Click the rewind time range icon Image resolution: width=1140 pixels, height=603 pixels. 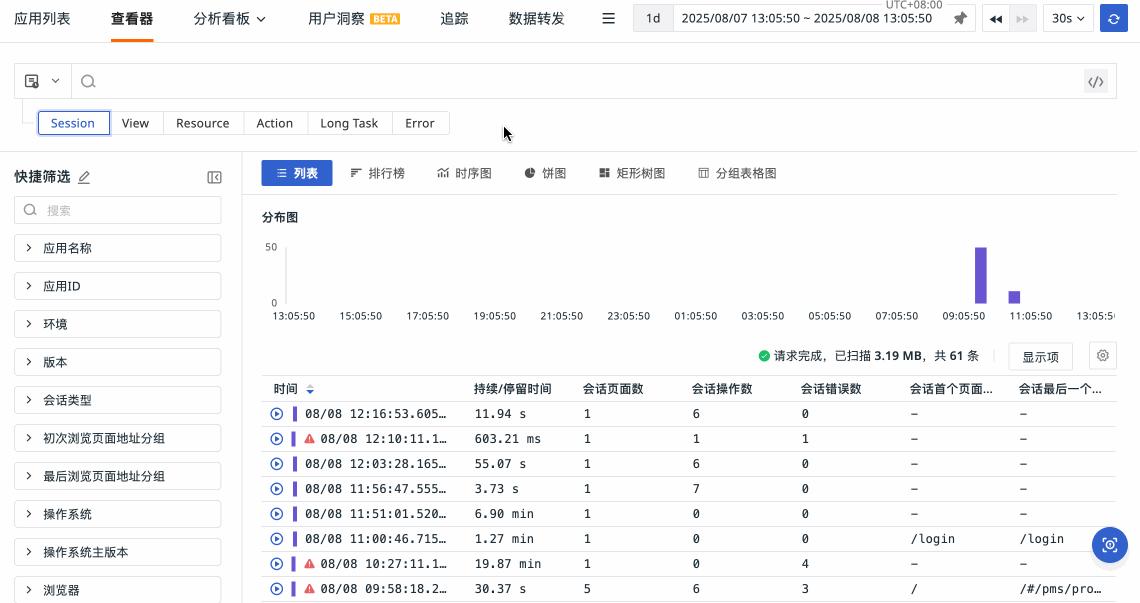pyautogui.click(x=996, y=19)
